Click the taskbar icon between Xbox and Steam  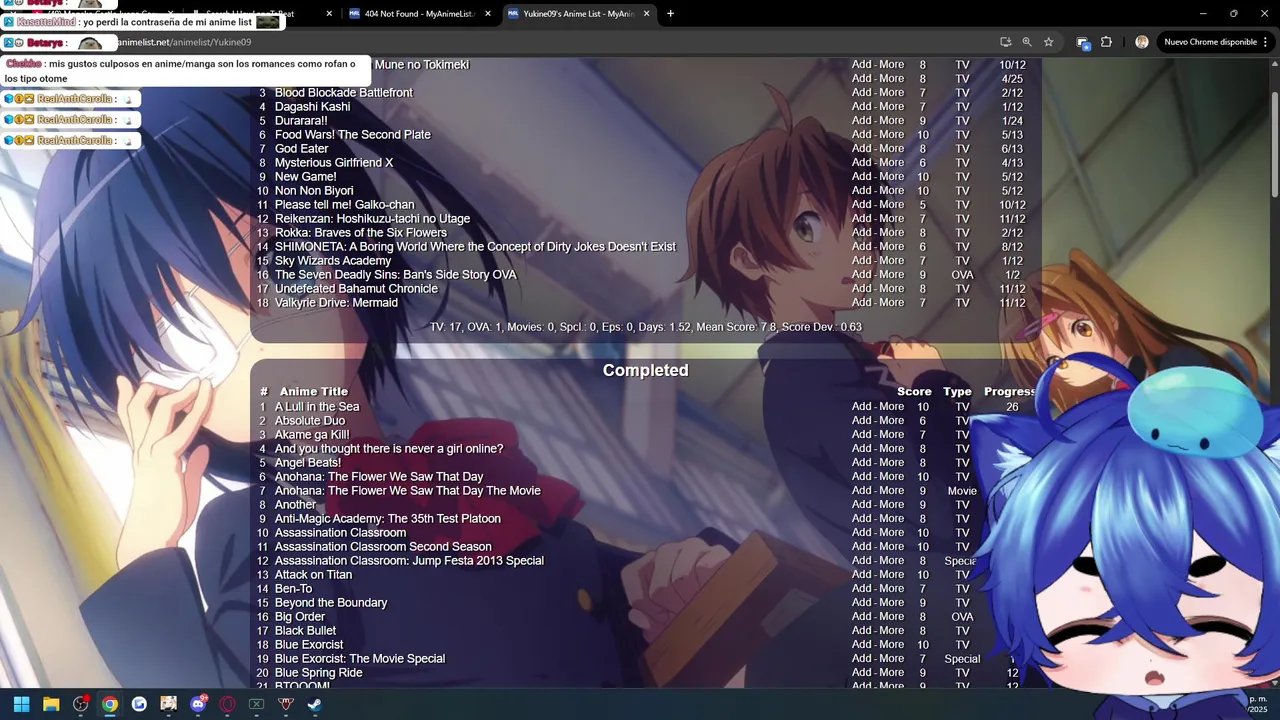point(286,704)
